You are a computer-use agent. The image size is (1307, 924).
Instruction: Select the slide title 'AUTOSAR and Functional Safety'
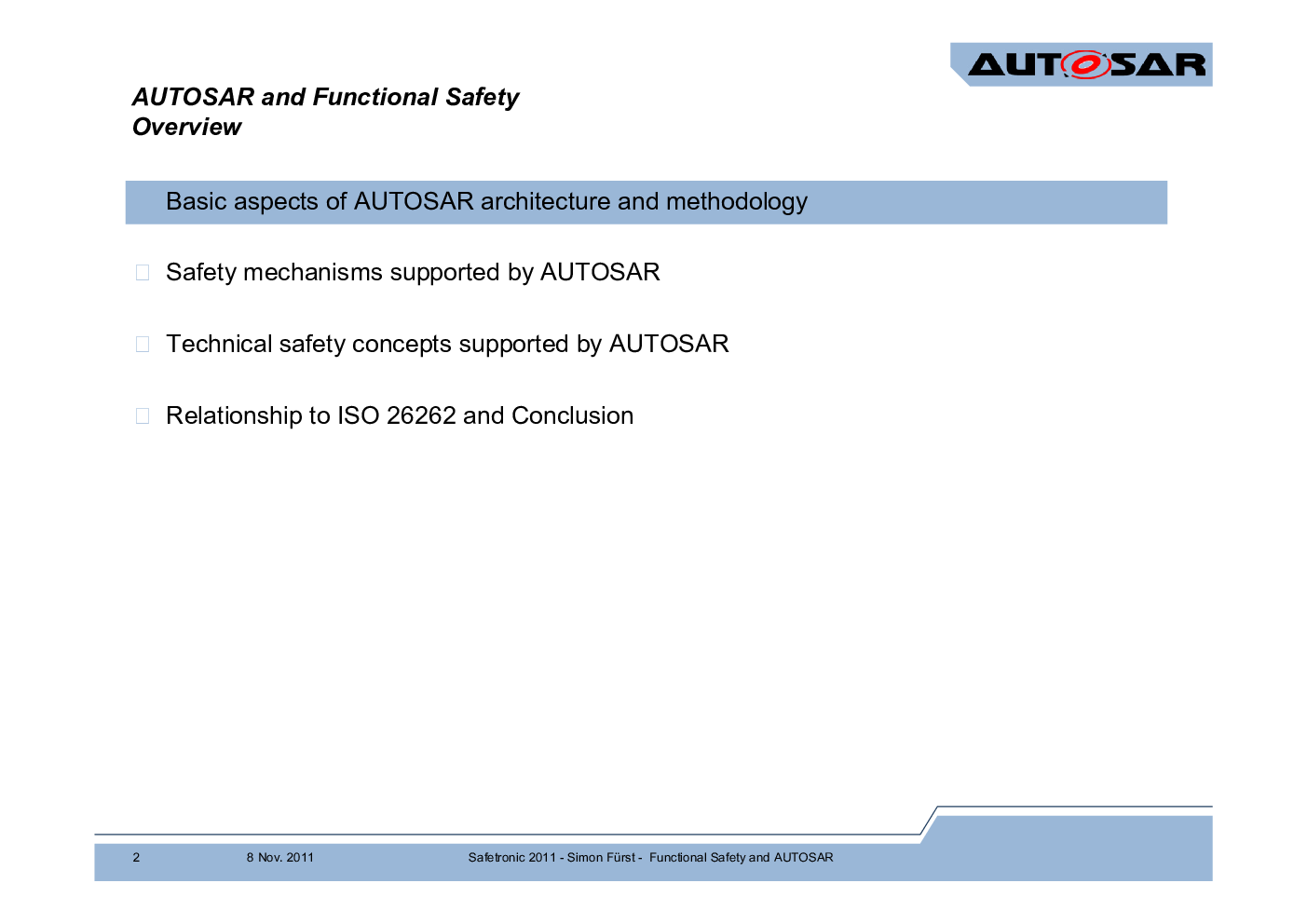[325, 97]
